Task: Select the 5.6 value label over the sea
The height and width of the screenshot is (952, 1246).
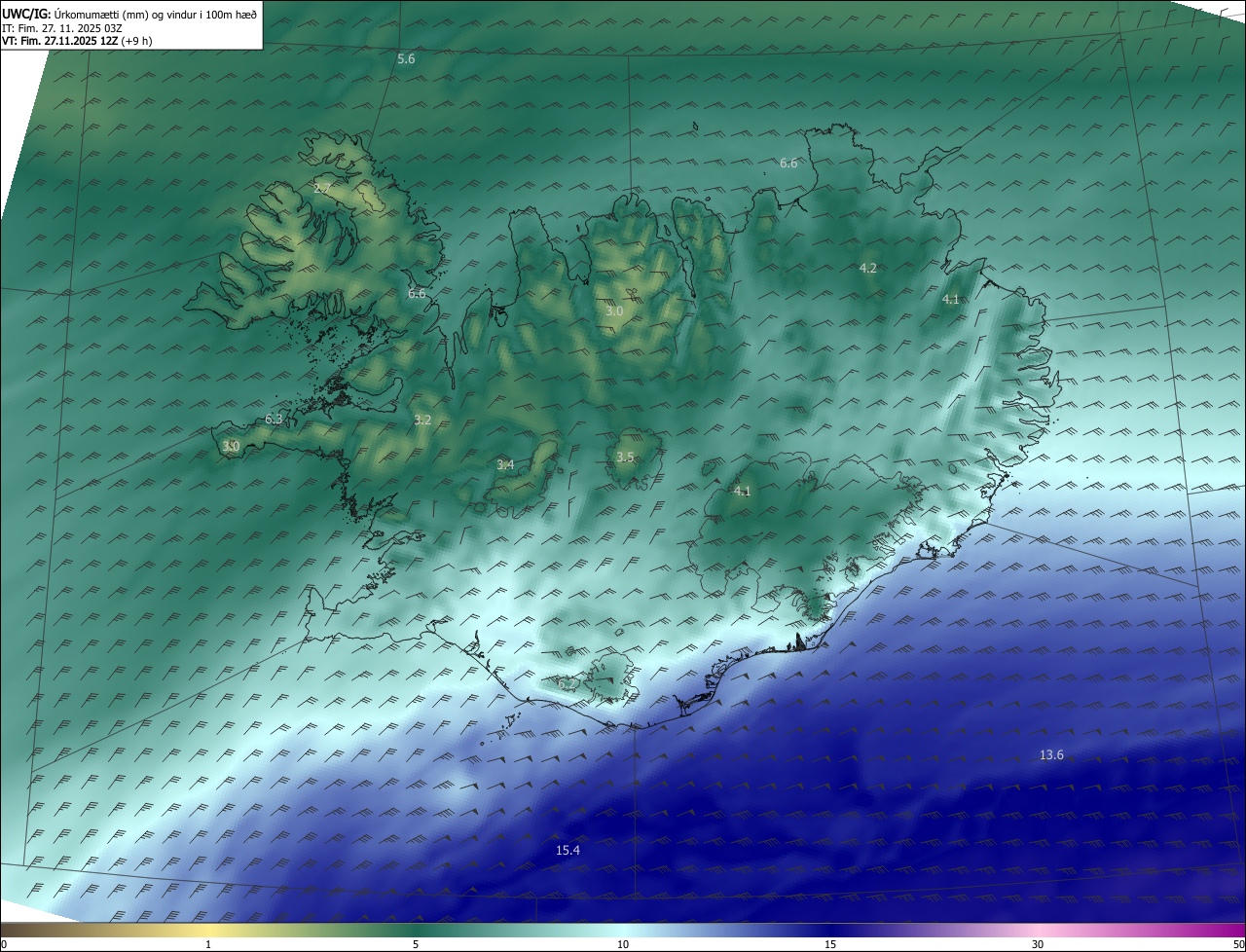Action: pos(406,59)
